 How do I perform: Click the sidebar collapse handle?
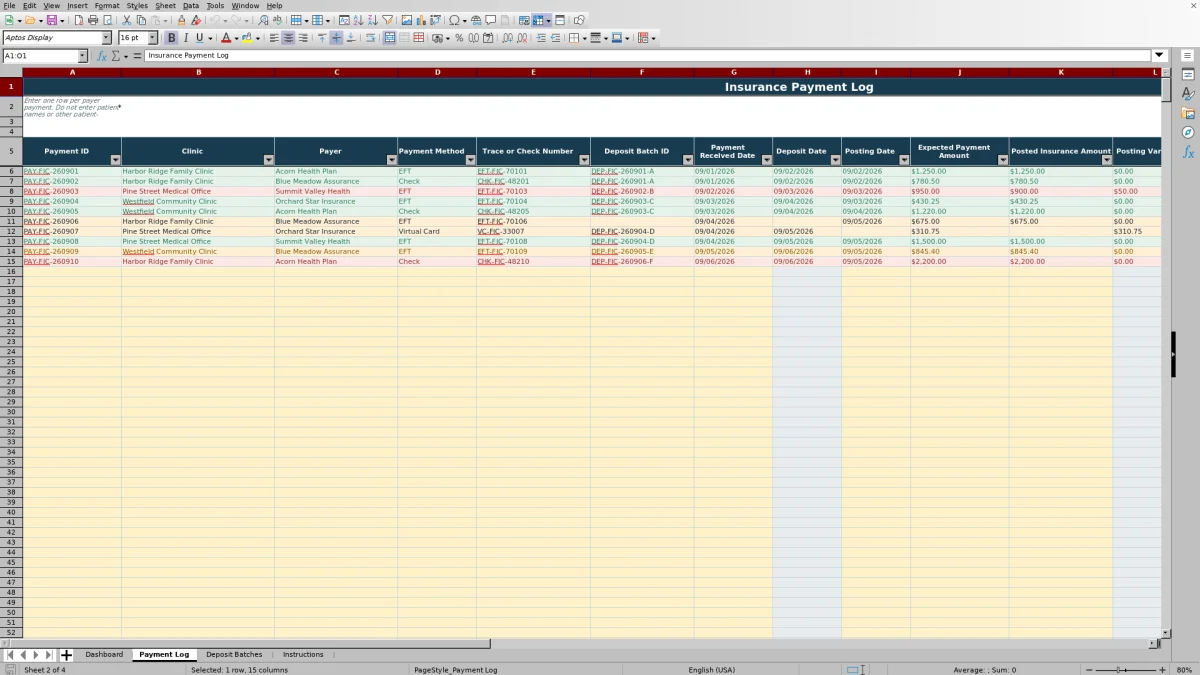1174,354
